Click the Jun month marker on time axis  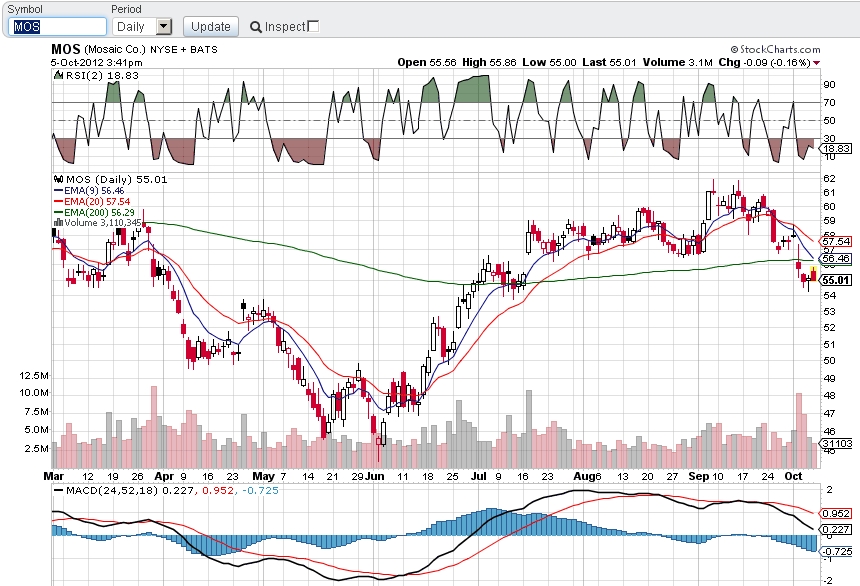point(375,476)
